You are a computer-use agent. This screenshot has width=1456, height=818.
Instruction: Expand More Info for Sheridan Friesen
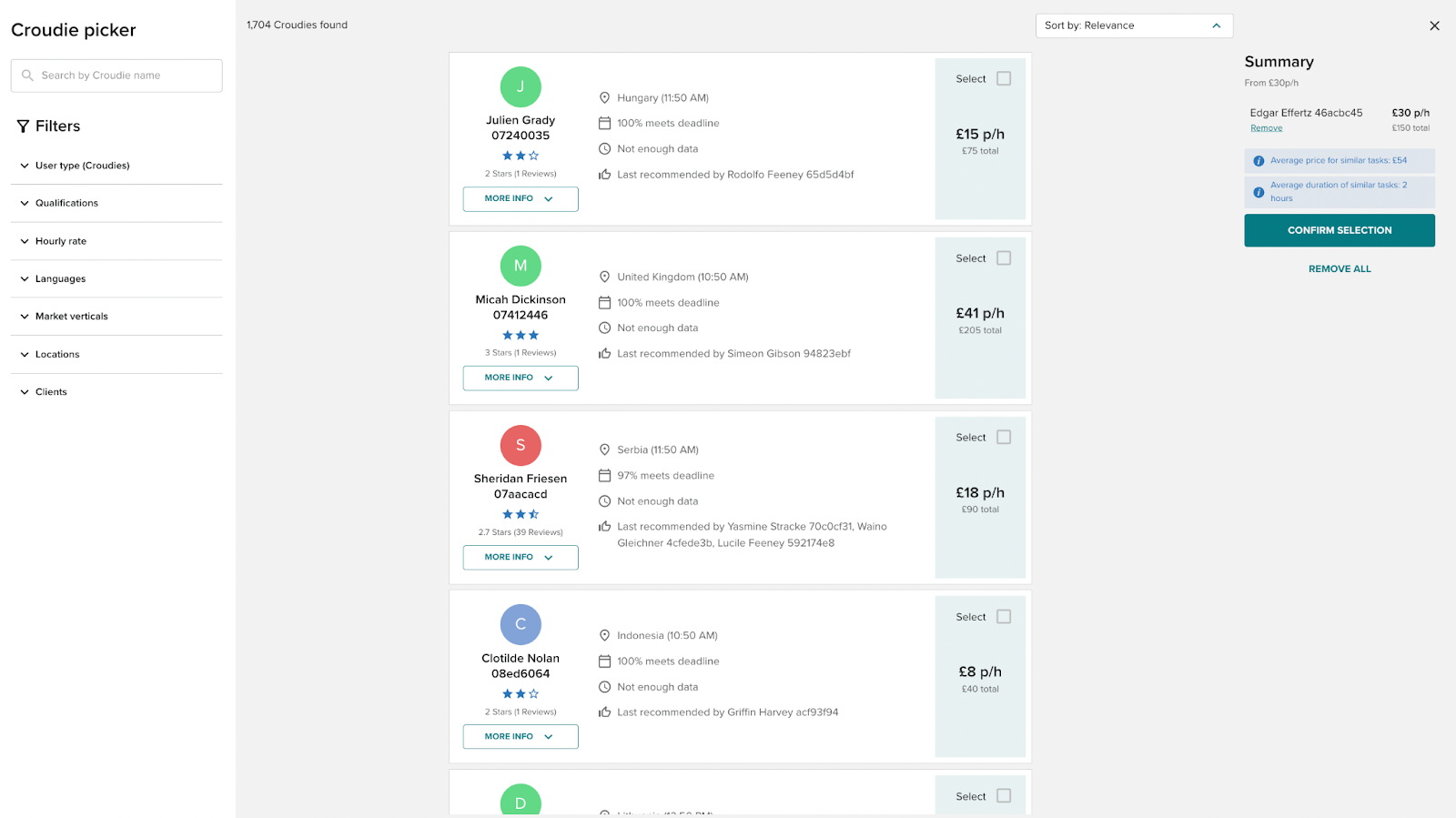click(521, 557)
